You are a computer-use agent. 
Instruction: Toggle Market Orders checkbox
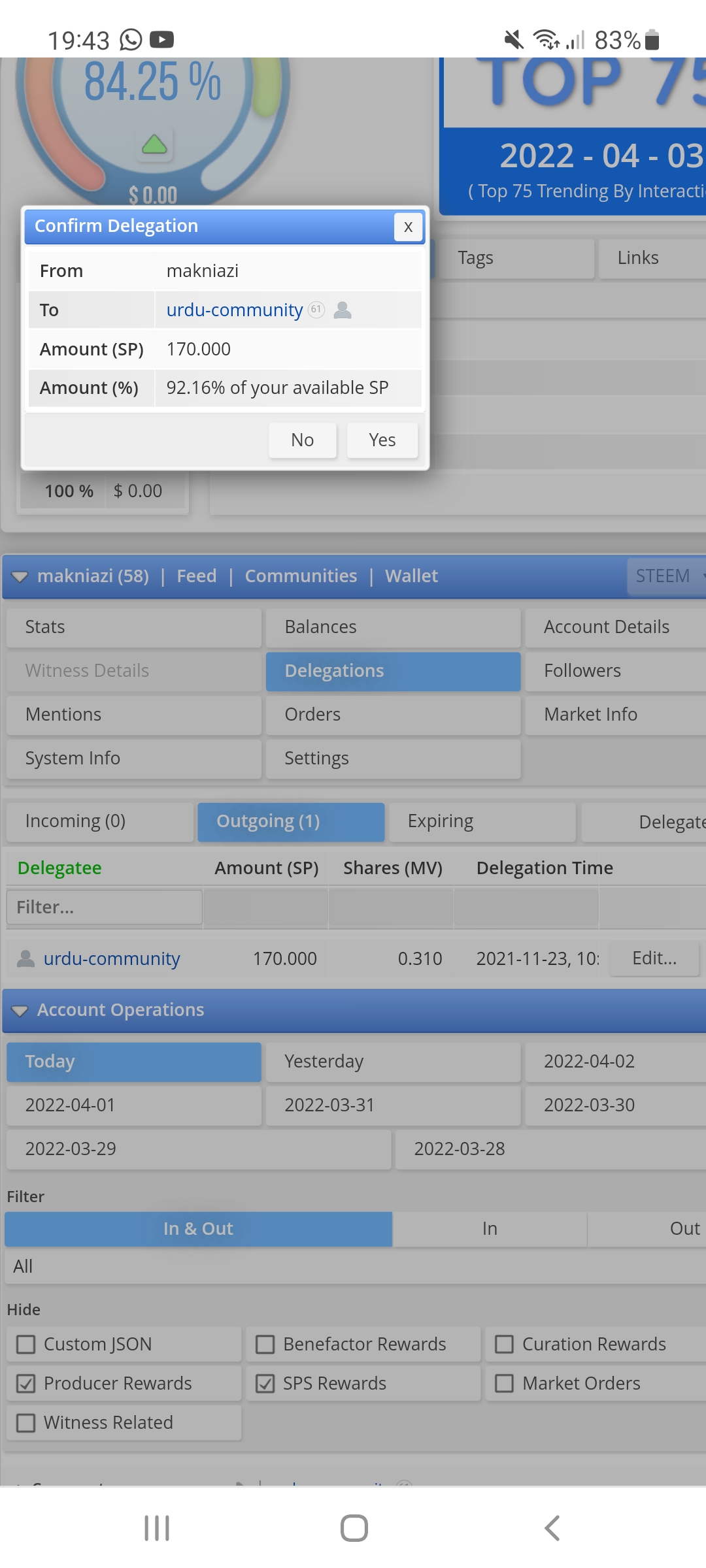tap(504, 1384)
